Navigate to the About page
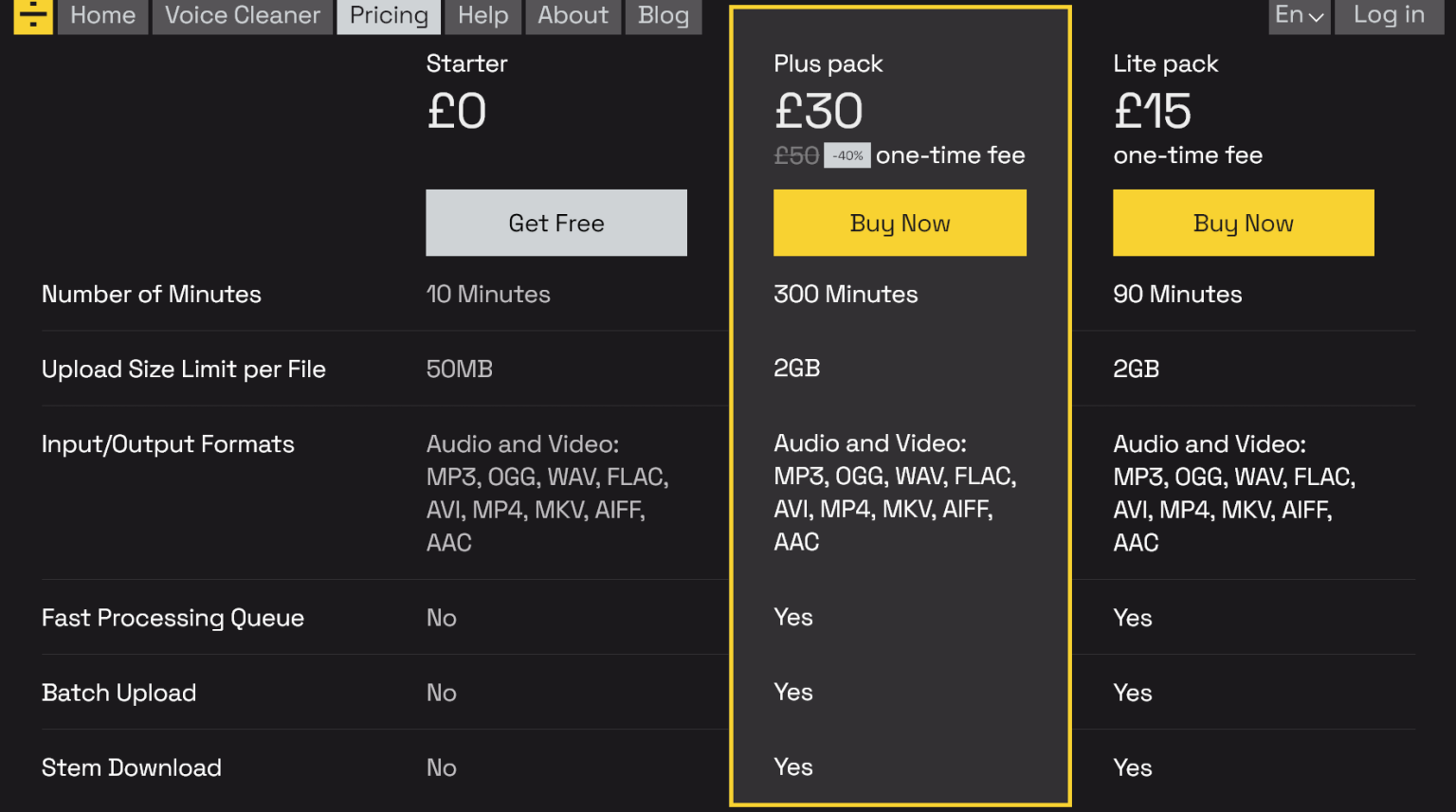 click(573, 16)
